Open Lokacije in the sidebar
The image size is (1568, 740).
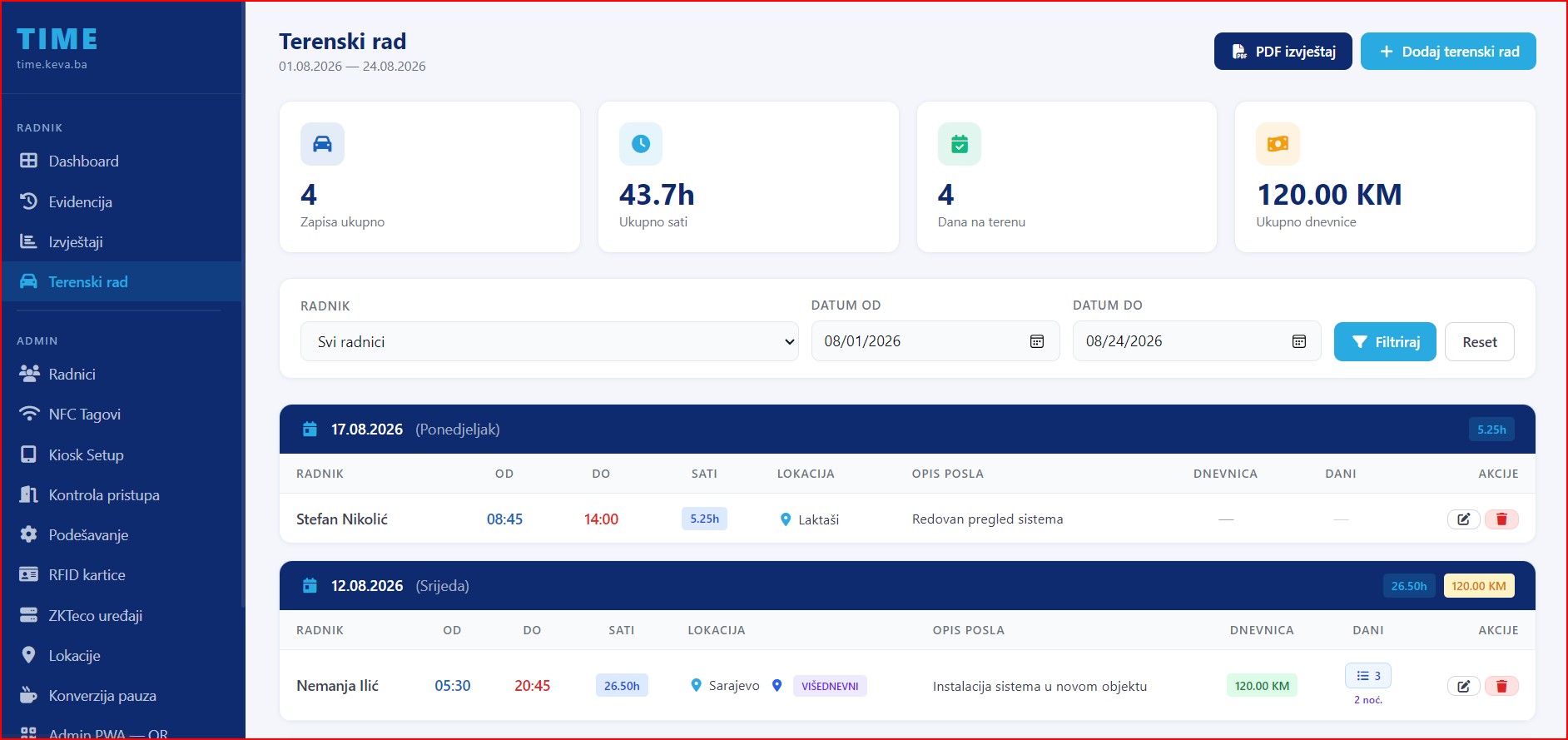click(122, 655)
